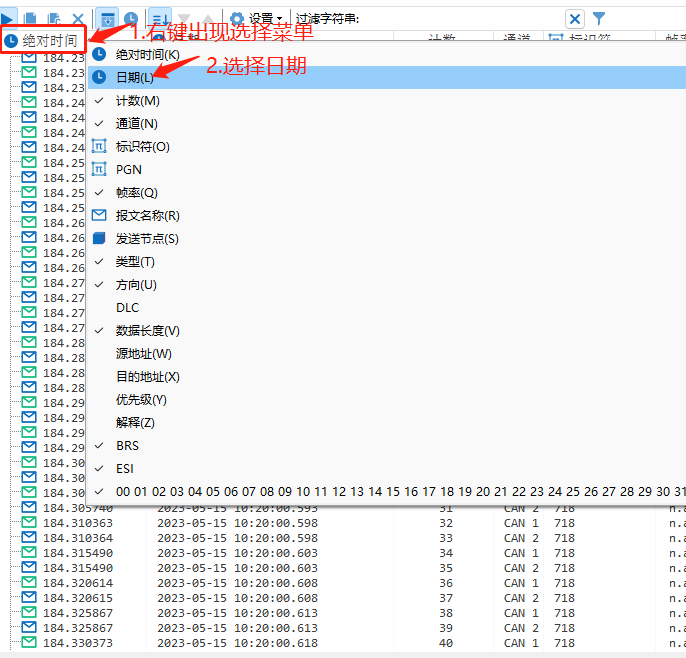Click envelope icon beside 报文名称(R)
Viewport: 686px width, 658px height.
(99, 215)
